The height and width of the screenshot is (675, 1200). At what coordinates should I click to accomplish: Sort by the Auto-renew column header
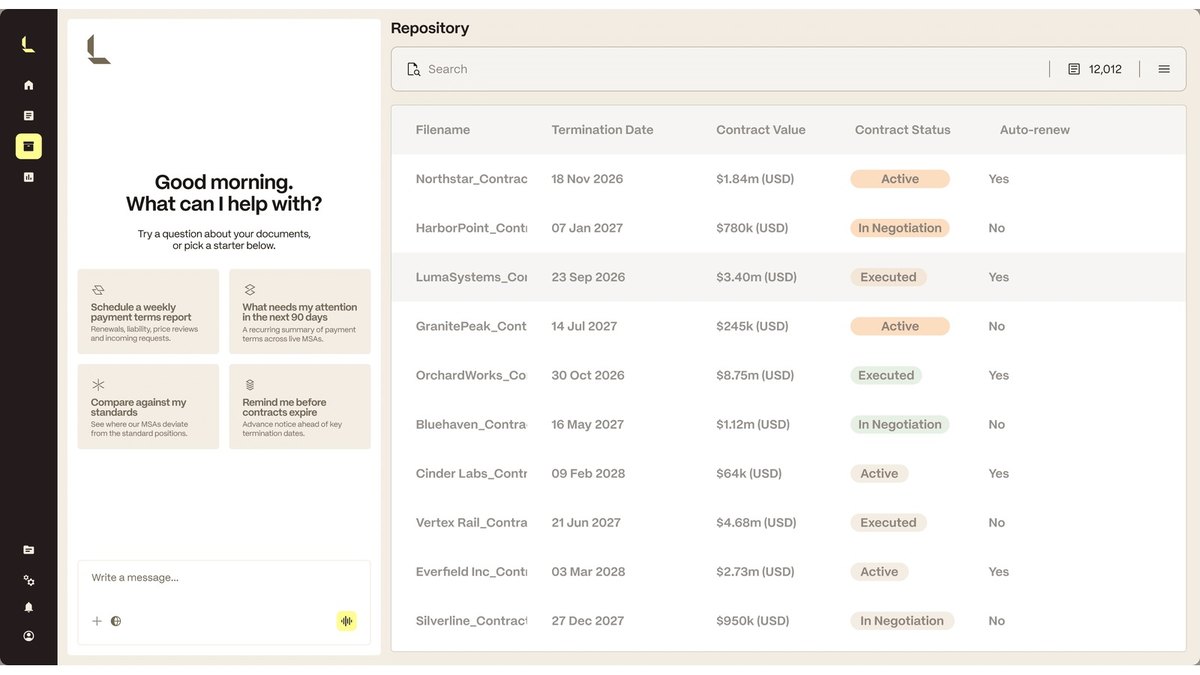click(x=1035, y=130)
